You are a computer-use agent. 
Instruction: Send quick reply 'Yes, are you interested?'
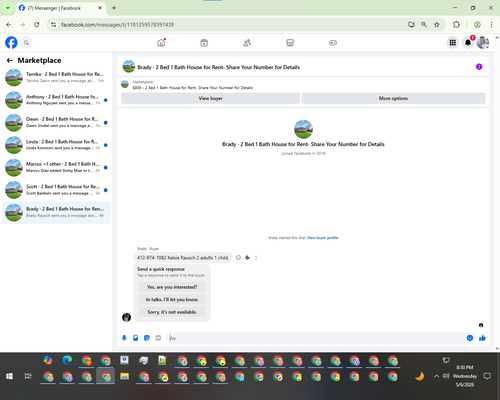(x=172, y=287)
